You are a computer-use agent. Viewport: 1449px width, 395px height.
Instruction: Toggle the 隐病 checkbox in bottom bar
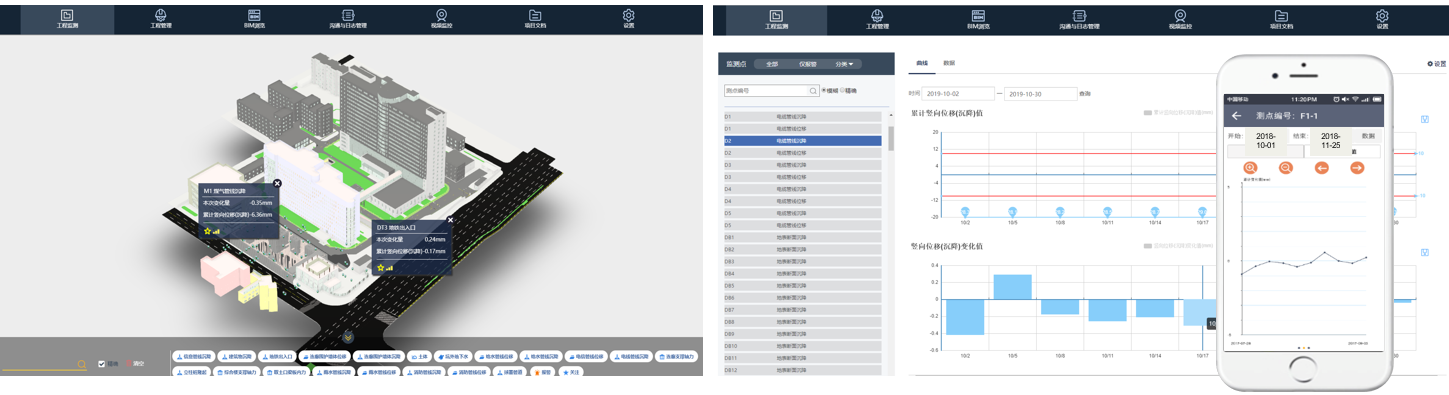pos(102,363)
